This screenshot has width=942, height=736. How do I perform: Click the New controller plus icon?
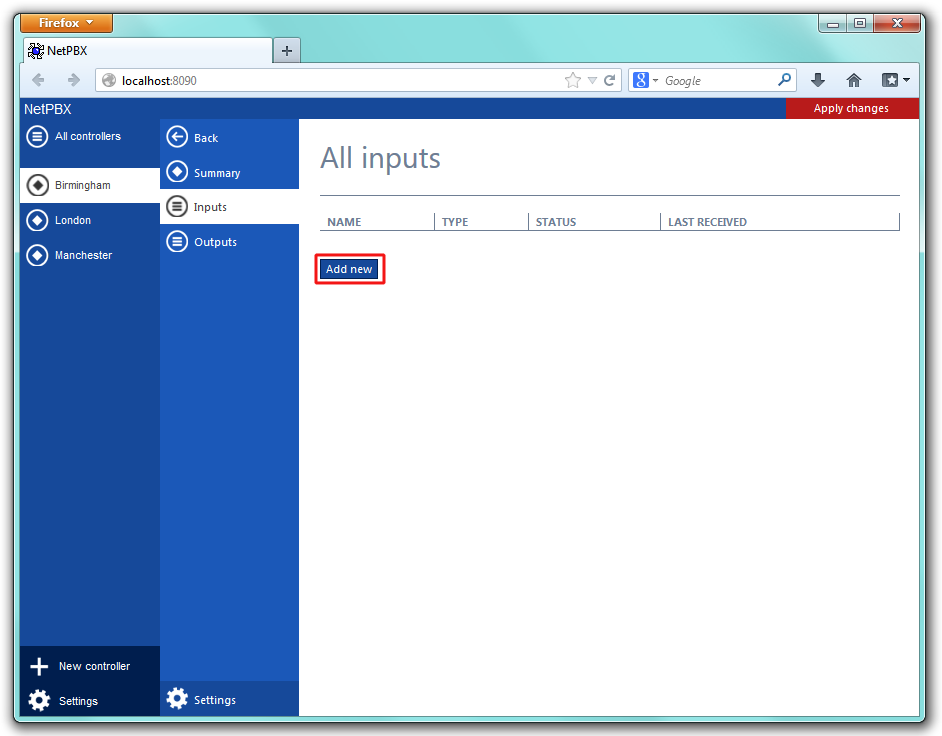(39, 667)
